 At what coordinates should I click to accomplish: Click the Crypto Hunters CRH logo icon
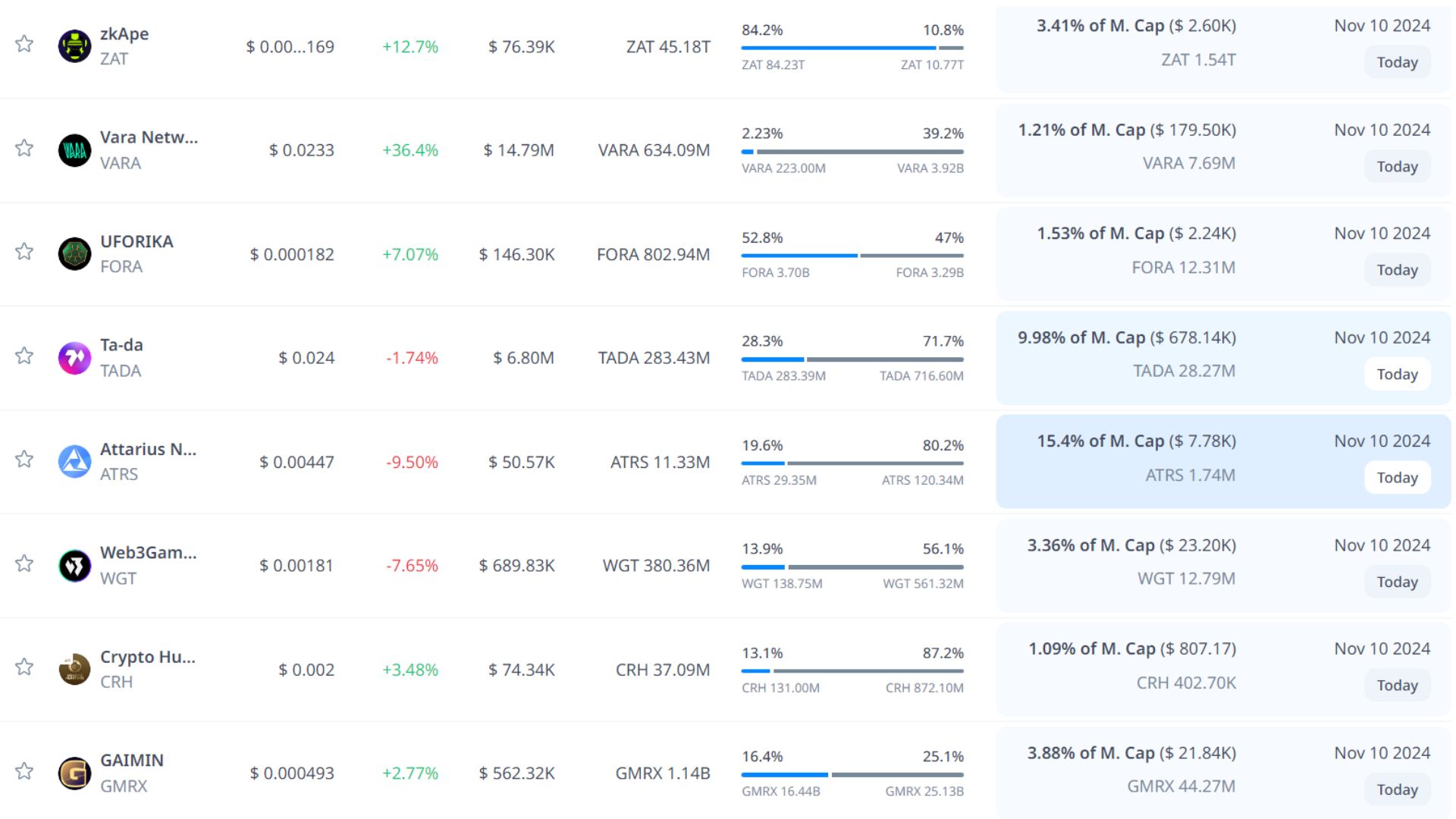[x=74, y=670]
